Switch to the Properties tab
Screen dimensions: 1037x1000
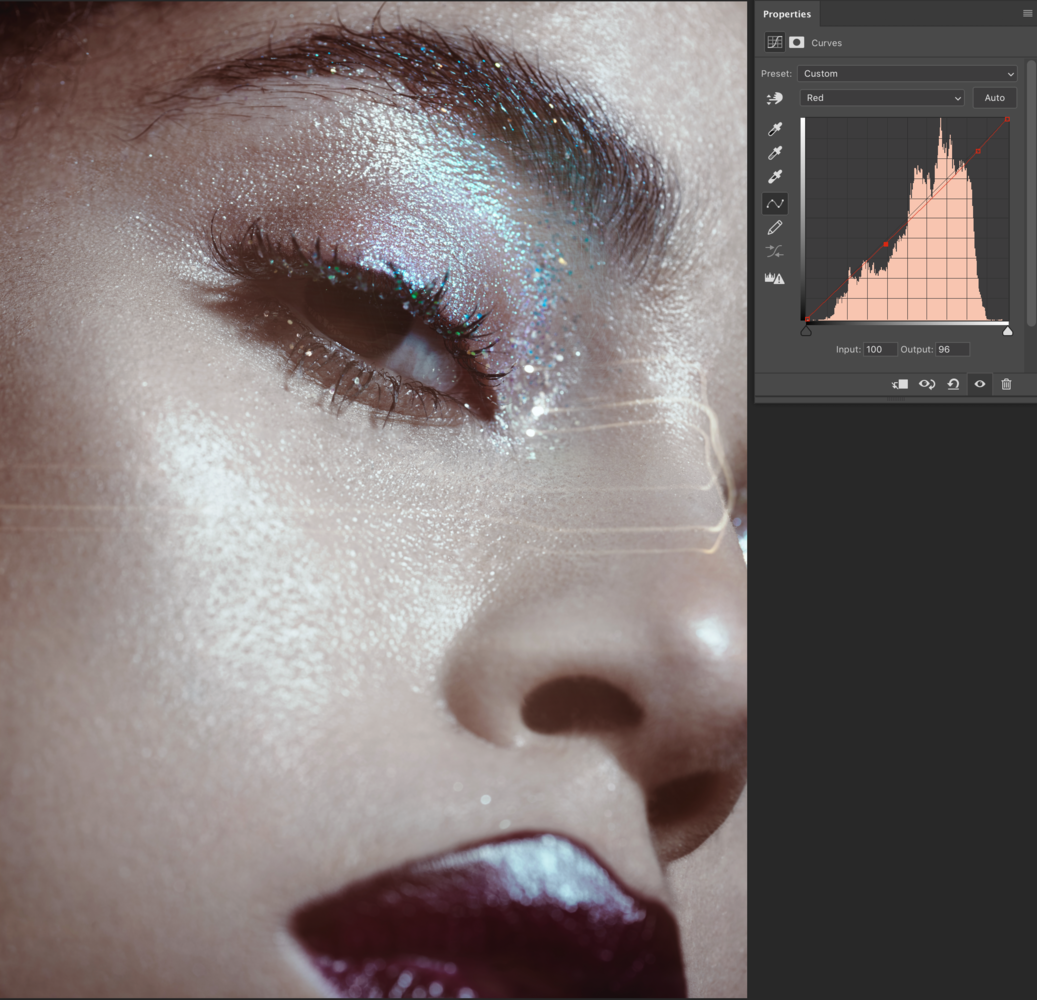click(x=787, y=14)
